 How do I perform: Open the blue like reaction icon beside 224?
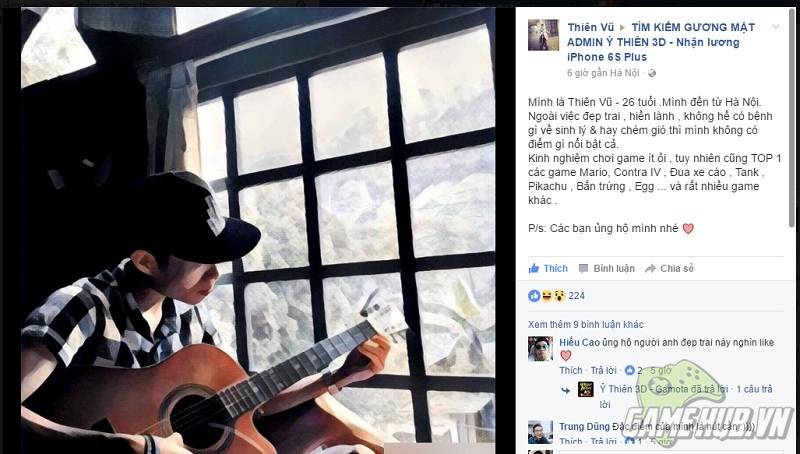(534, 296)
